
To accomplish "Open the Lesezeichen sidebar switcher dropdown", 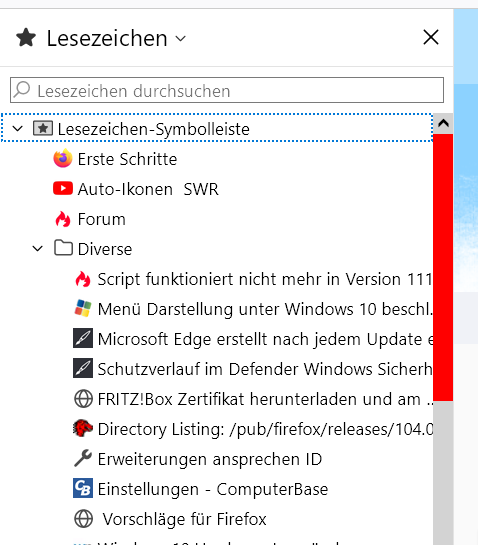I will pos(101,38).
